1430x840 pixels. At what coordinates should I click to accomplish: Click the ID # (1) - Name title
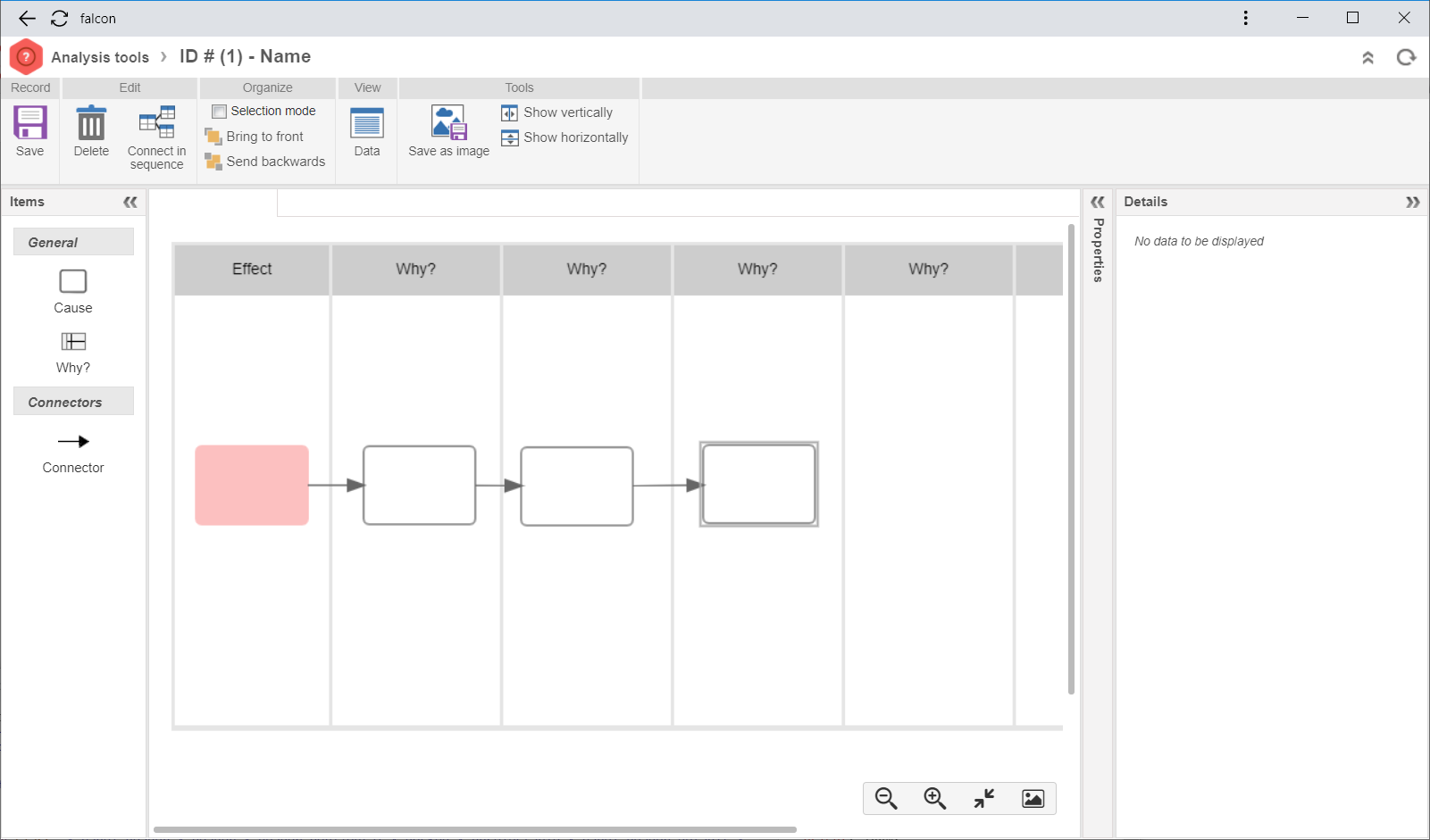coord(245,56)
